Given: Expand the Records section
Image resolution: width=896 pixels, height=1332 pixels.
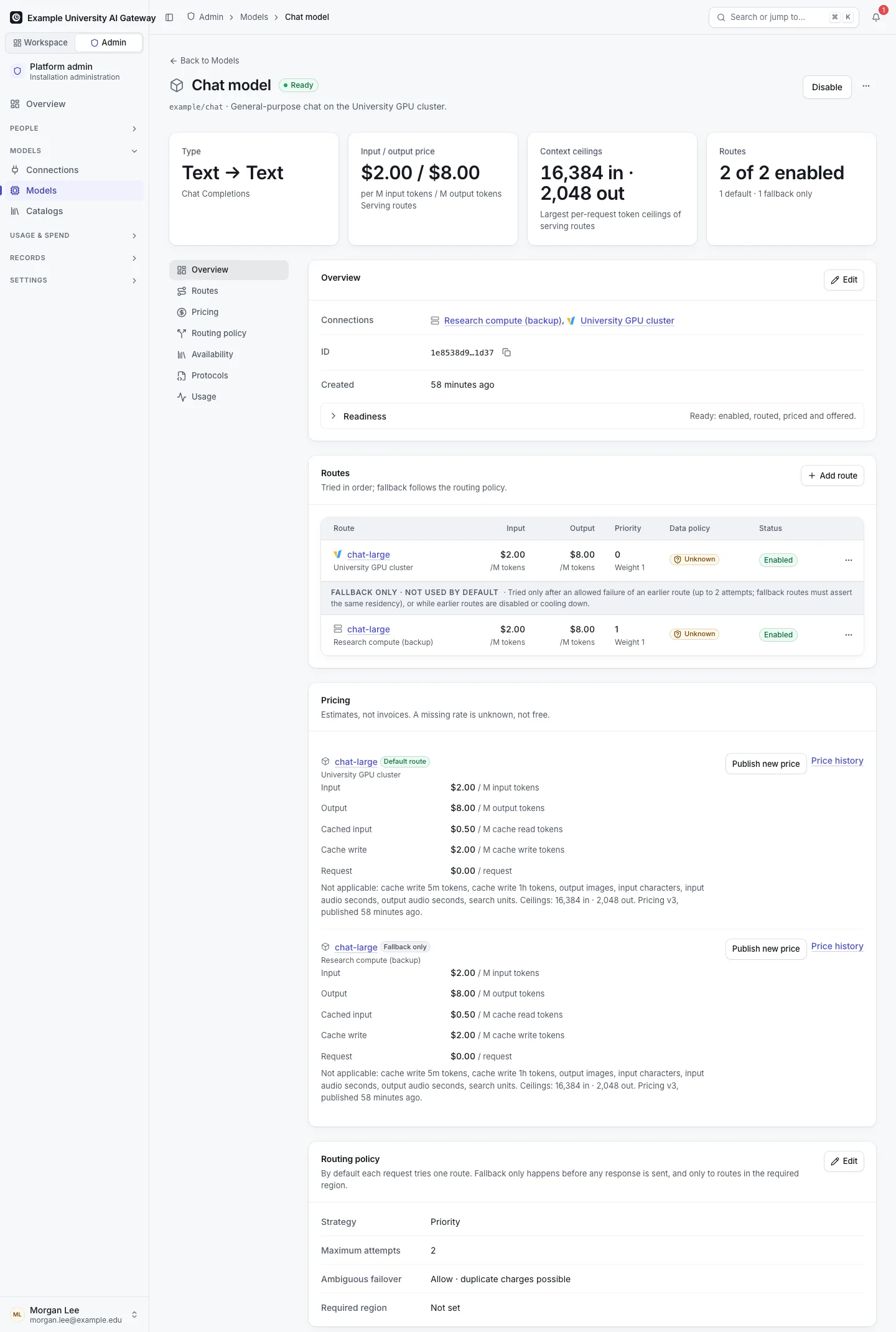Looking at the screenshot, I should pos(74,258).
